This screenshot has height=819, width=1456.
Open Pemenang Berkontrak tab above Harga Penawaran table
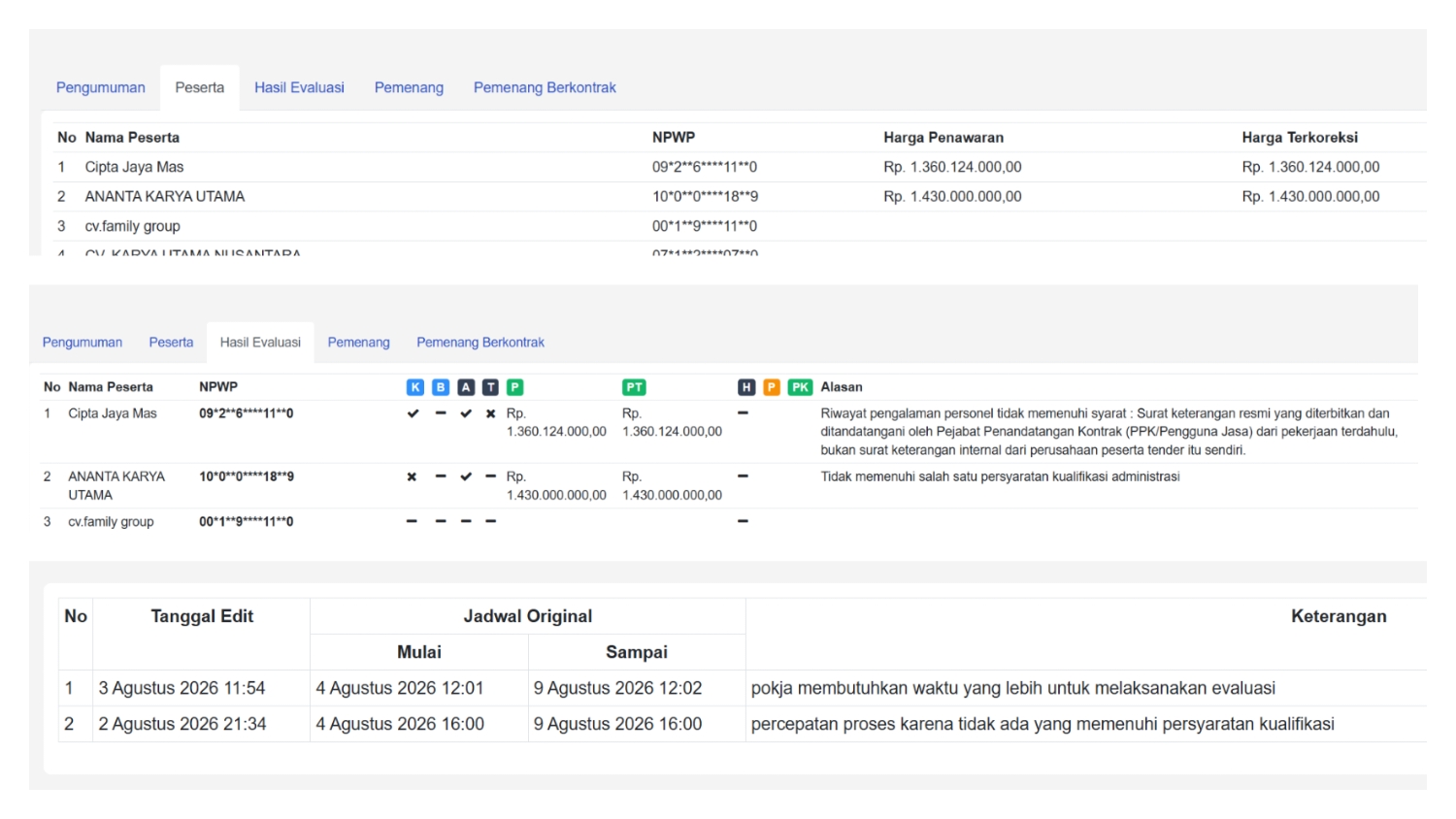545,87
